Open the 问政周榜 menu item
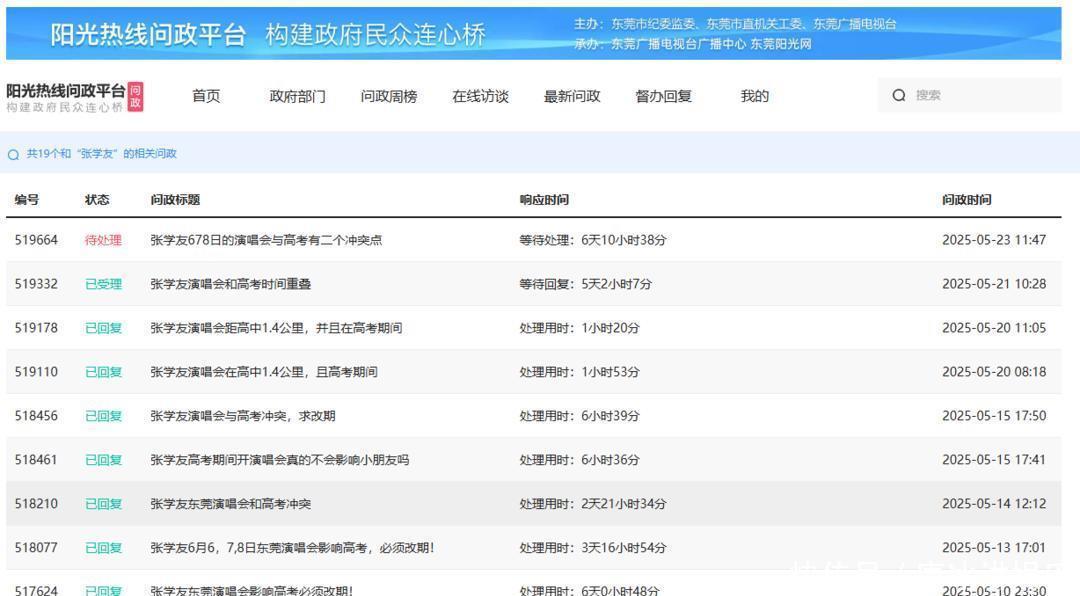The image size is (1080, 596). [x=389, y=96]
